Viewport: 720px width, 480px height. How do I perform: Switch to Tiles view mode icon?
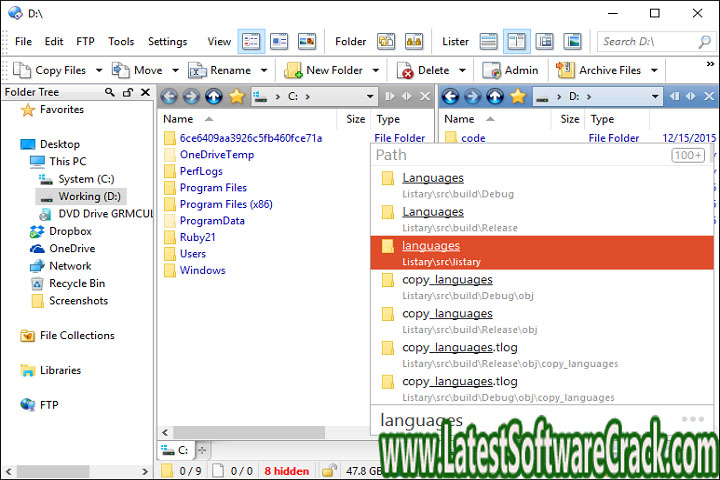[x=279, y=41]
